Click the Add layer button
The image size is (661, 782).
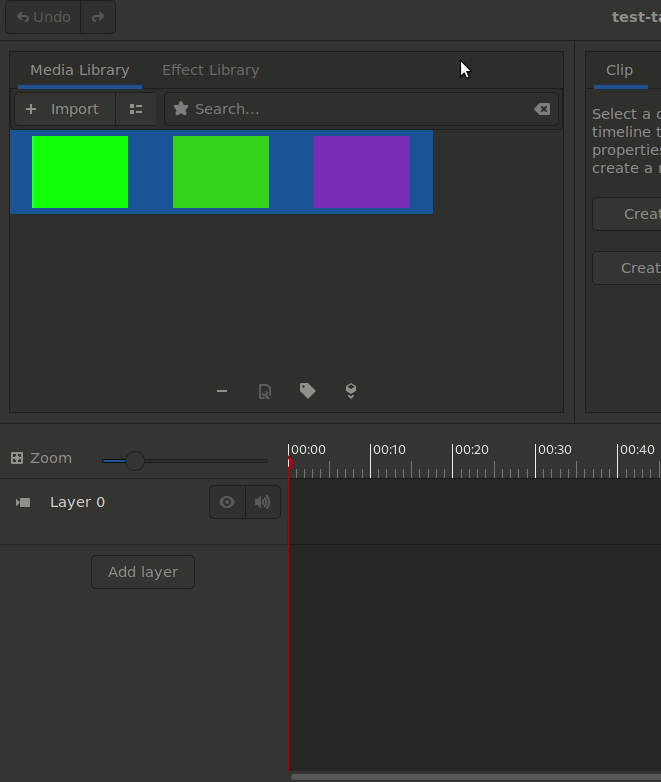tap(143, 572)
